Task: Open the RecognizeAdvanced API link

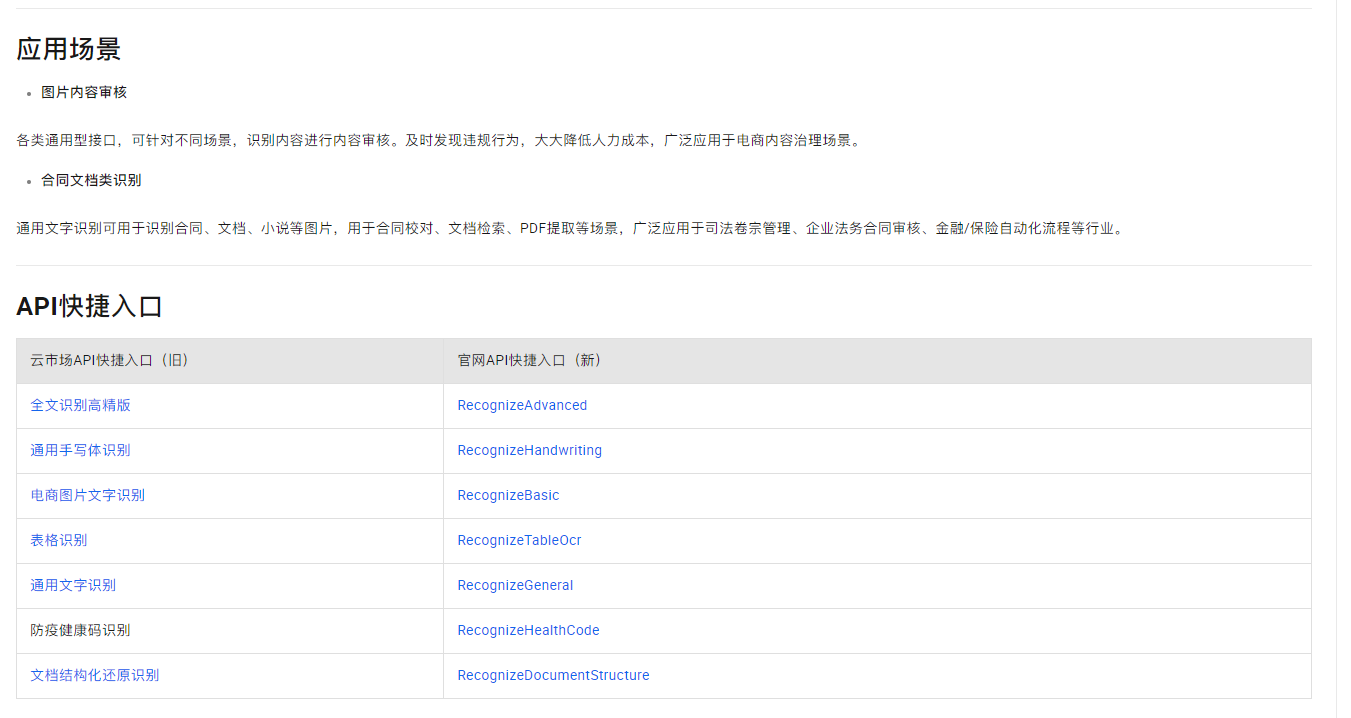Action: (x=522, y=405)
